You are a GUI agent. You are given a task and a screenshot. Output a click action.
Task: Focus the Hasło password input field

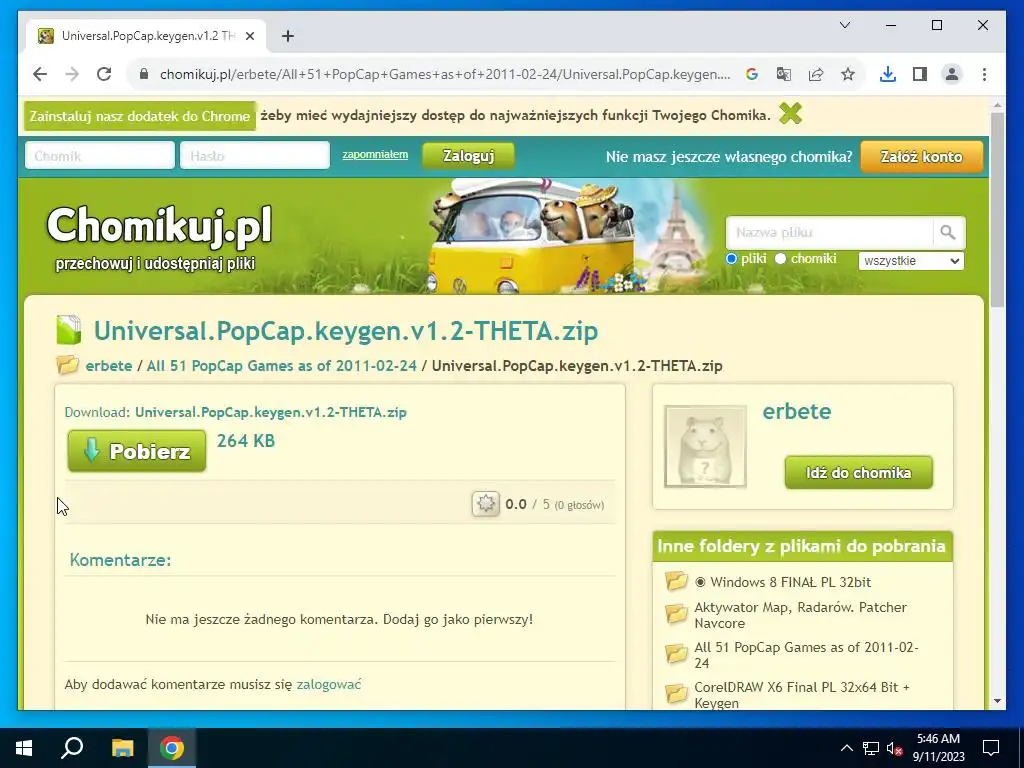tap(255, 155)
